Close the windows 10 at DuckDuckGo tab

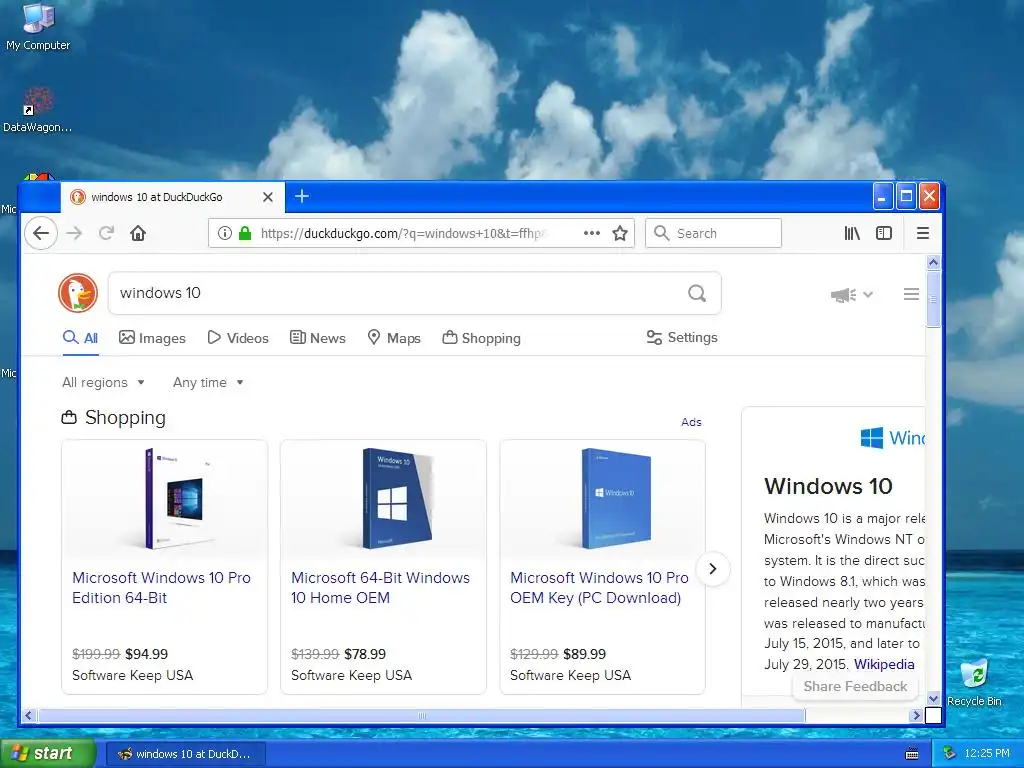pos(268,197)
